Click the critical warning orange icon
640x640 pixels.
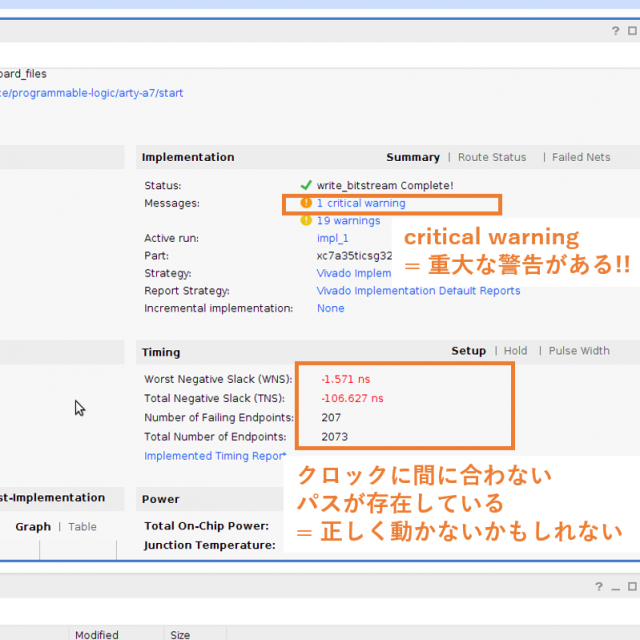306,203
